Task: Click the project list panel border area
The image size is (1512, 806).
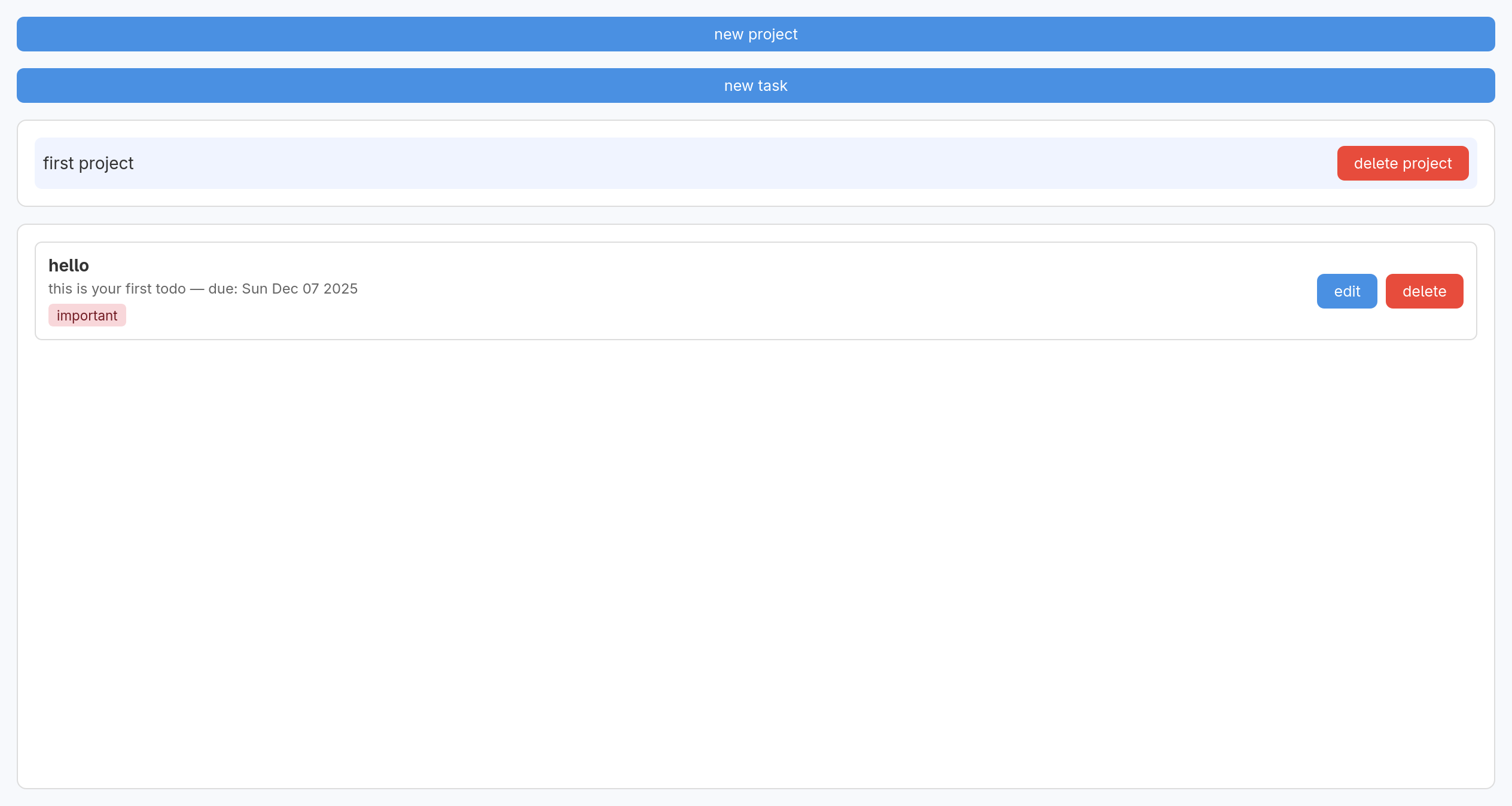Action: click(x=755, y=198)
